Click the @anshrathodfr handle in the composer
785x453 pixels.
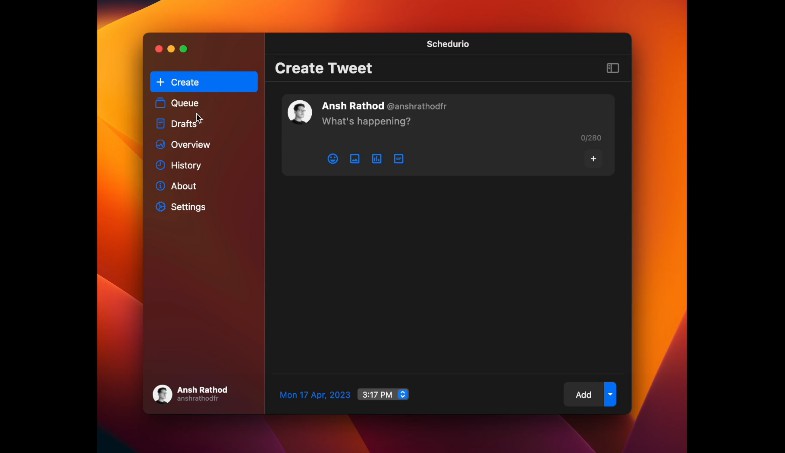point(417,106)
